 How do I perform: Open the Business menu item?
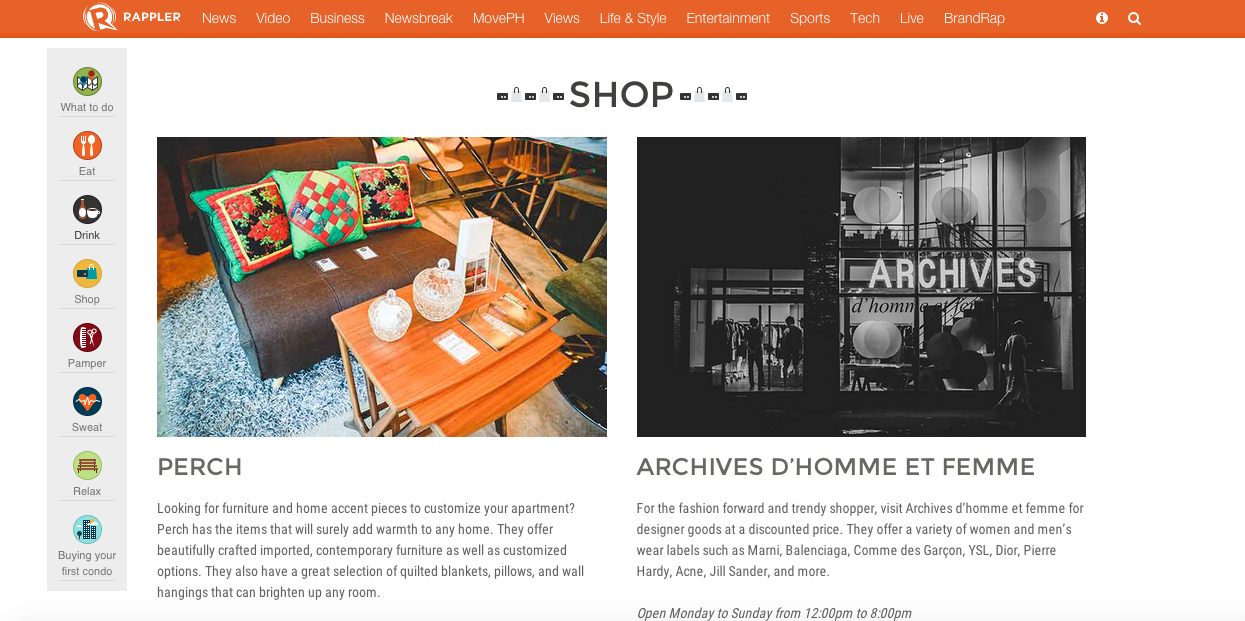(x=337, y=18)
